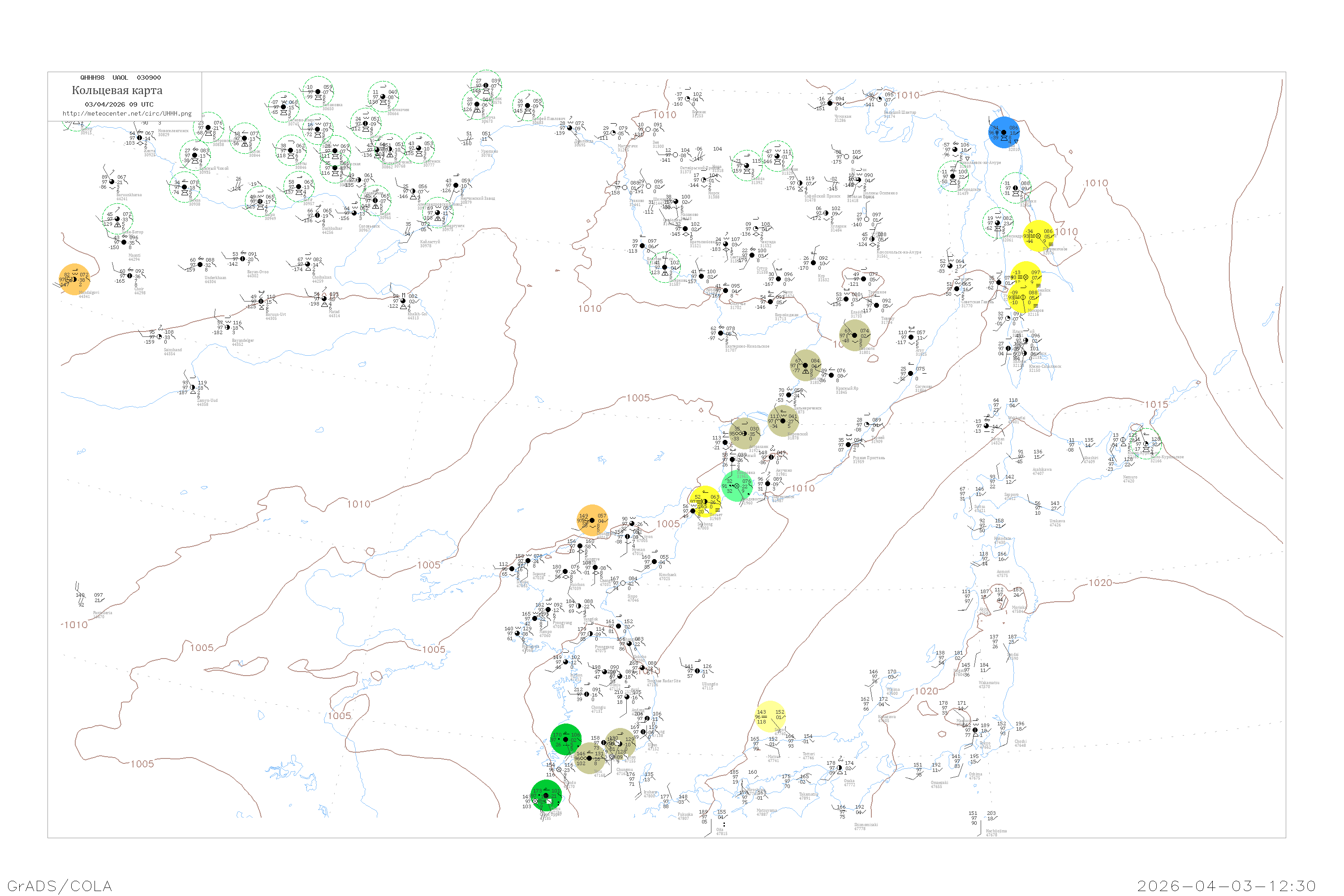This screenshot has width=1344, height=896.
Task: Click the GrADS/COLA label at bottom left
Action: tap(60, 885)
